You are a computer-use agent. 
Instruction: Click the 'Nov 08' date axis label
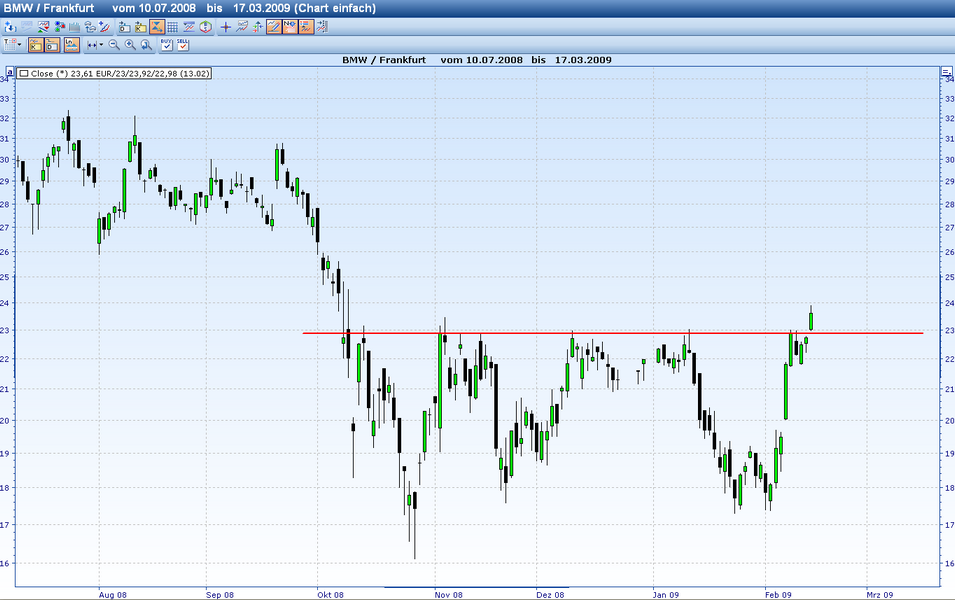click(x=449, y=595)
